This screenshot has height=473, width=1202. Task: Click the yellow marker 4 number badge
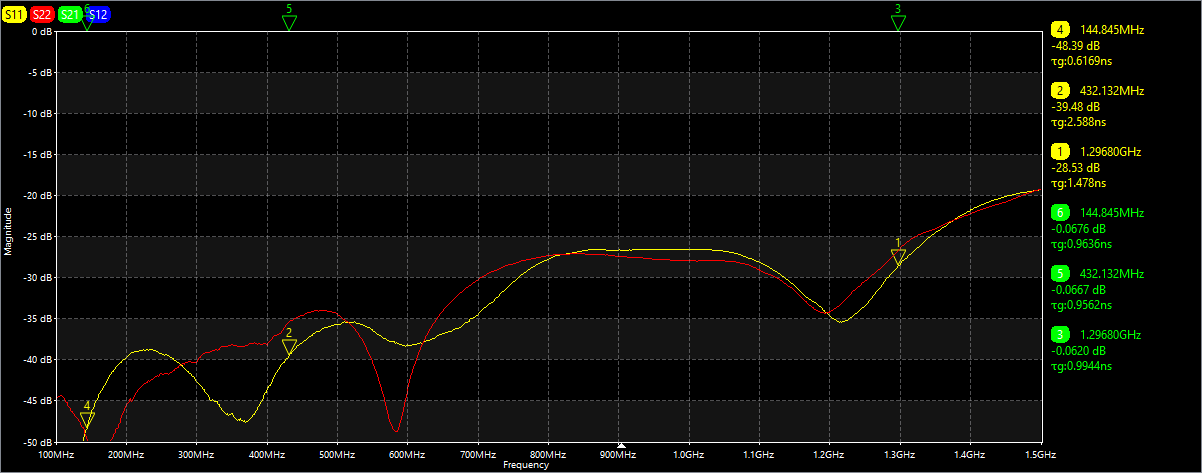click(x=1060, y=30)
